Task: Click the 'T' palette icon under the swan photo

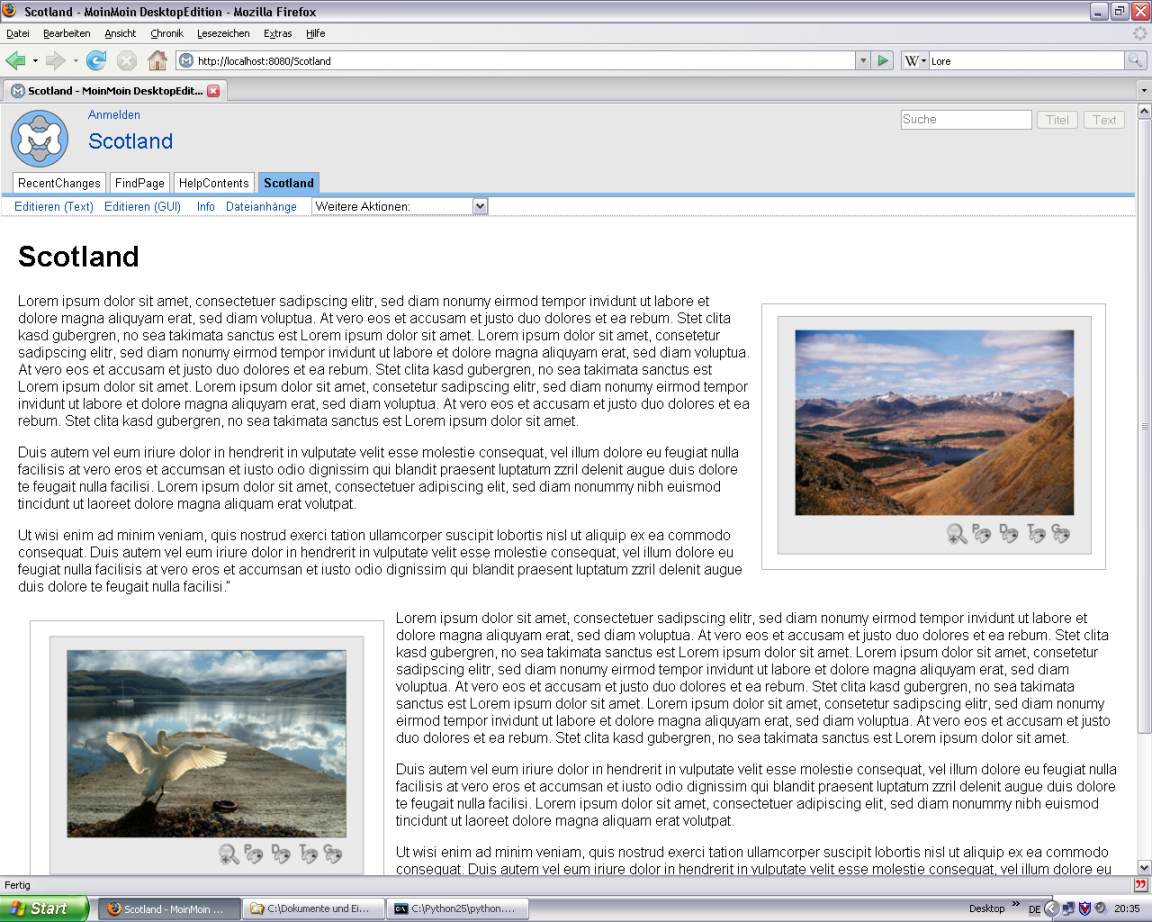Action: tap(307, 854)
